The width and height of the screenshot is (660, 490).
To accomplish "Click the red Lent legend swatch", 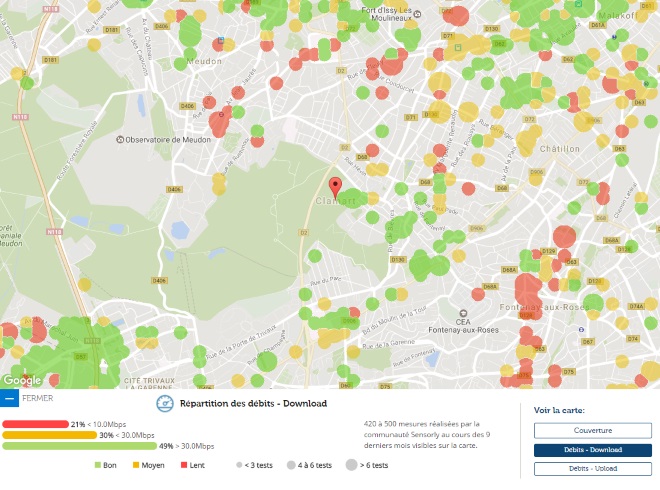I will click(183, 465).
